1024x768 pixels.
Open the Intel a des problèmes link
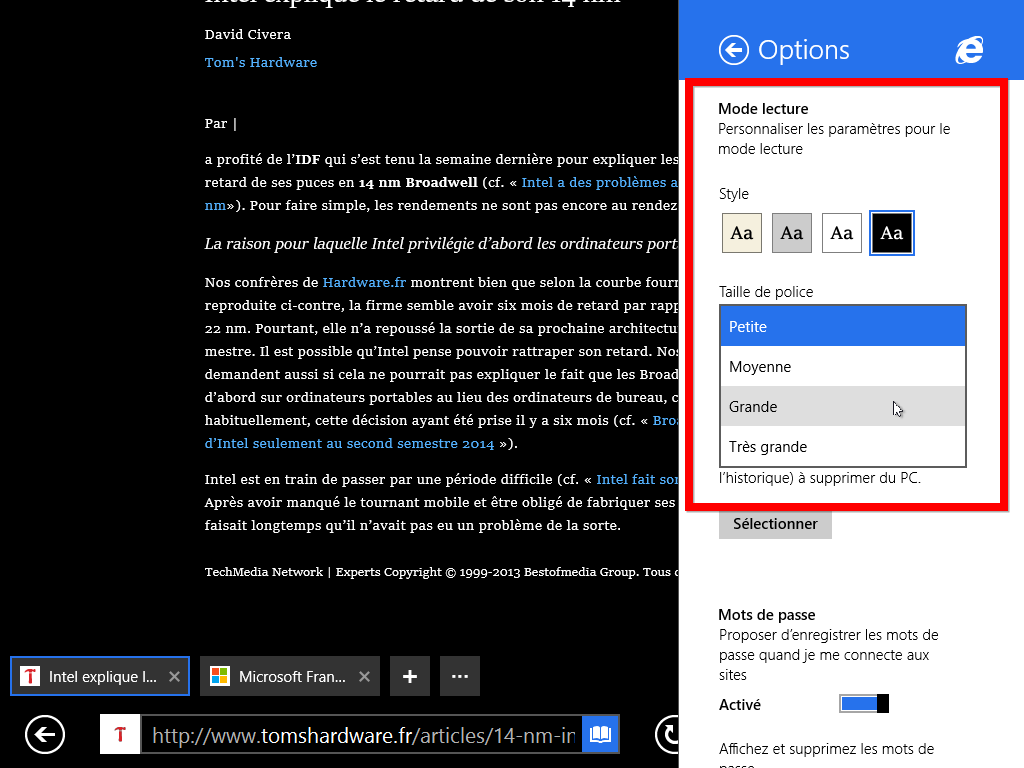point(599,182)
